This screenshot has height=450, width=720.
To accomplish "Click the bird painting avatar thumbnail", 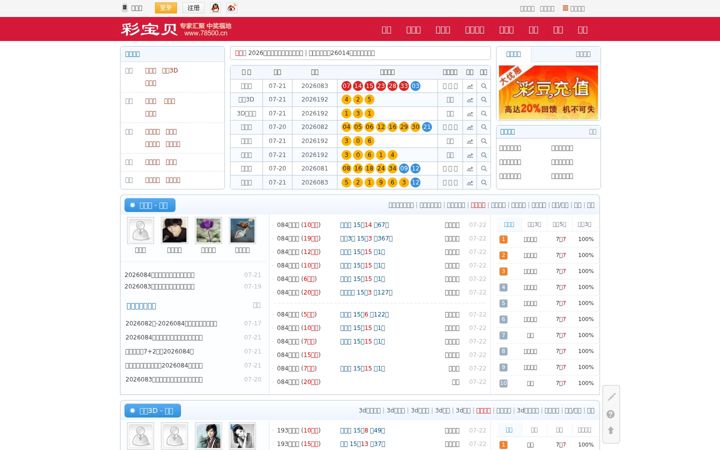I will (x=242, y=231).
